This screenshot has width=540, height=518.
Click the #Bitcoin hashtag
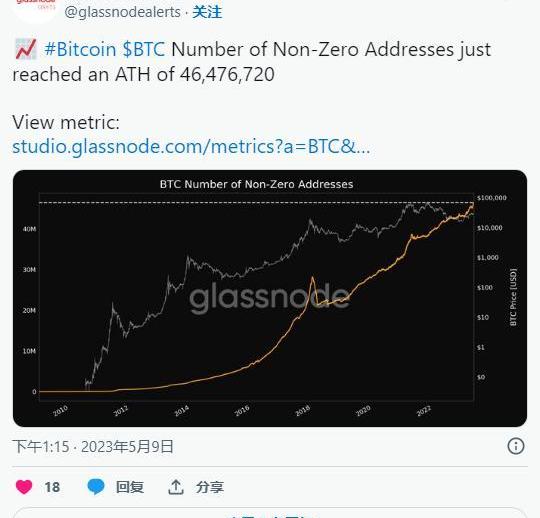[x=80, y=49]
